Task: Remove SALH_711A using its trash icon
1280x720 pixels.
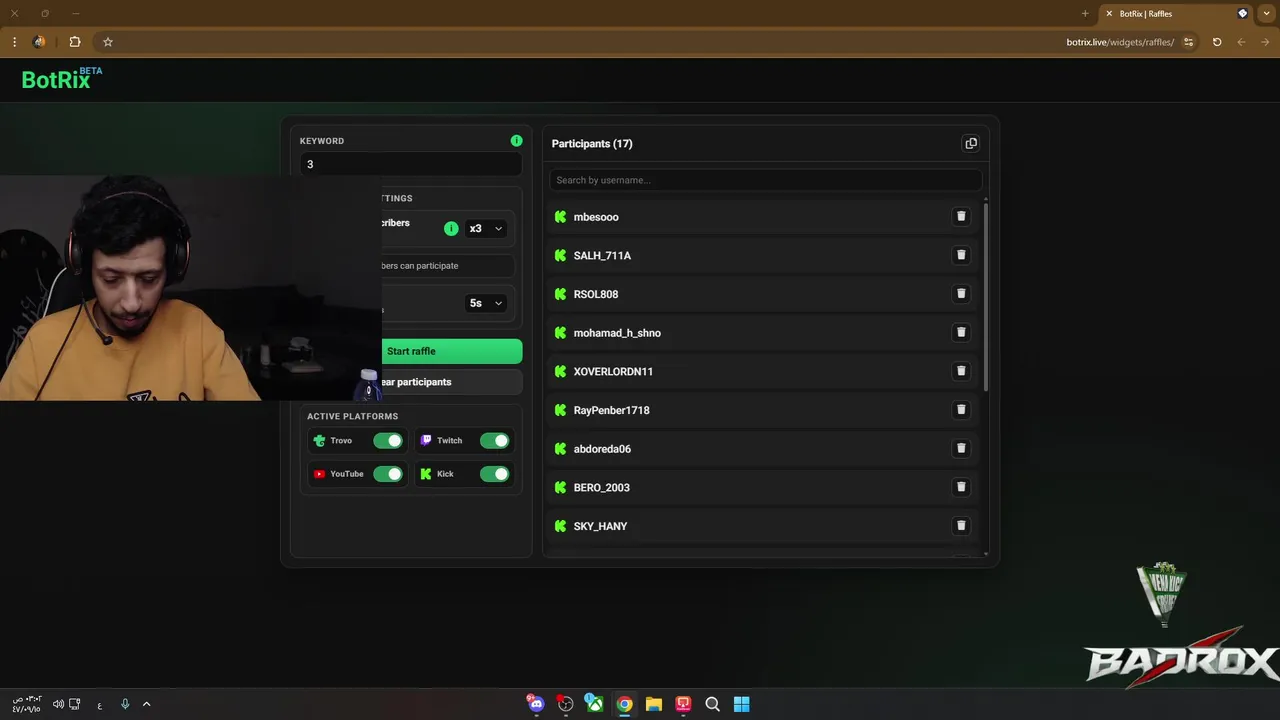Action: (961, 255)
